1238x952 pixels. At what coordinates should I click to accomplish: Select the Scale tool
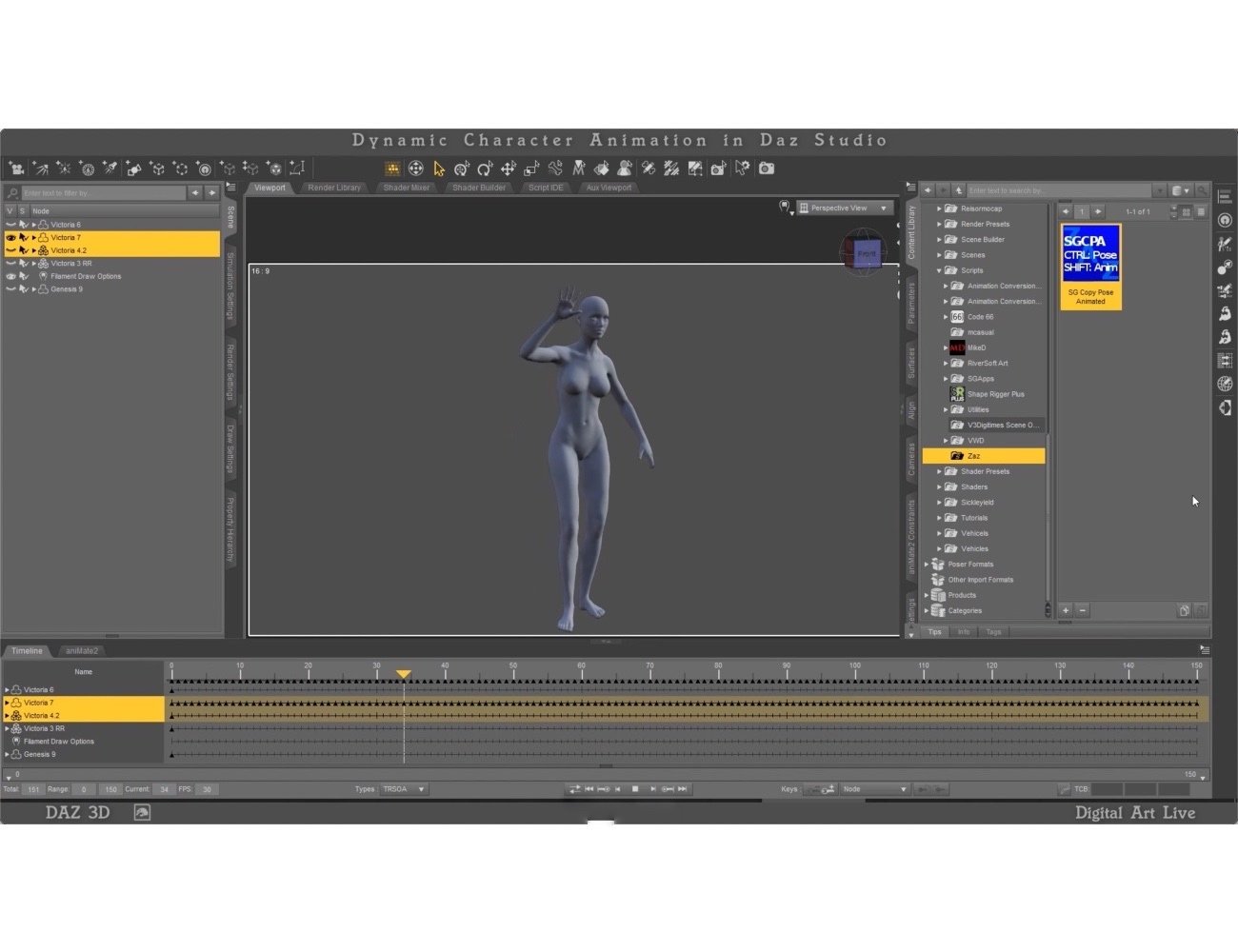point(531,168)
